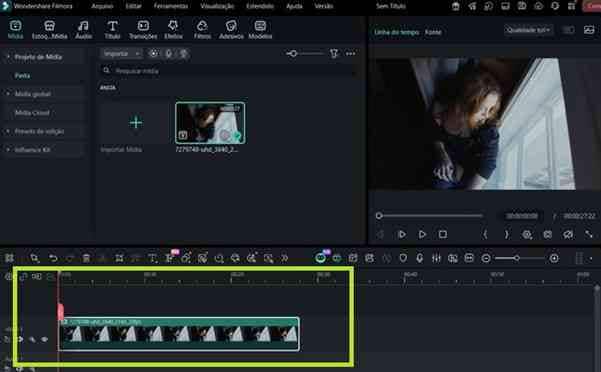The height and width of the screenshot is (372, 601).
Task: Click Undo in the timeline toolbar
Action: coord(53,258)
